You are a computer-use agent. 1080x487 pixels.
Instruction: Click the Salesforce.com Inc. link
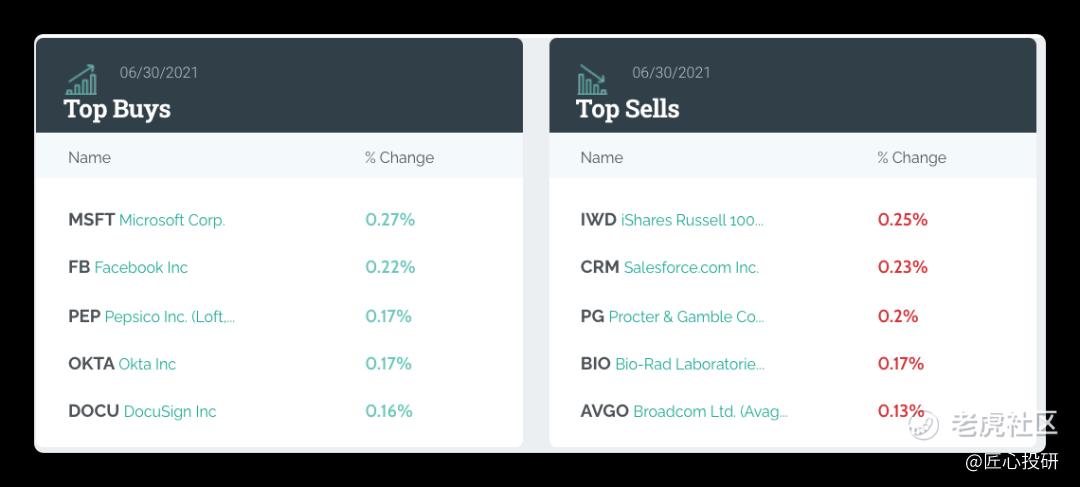point(691,267)
